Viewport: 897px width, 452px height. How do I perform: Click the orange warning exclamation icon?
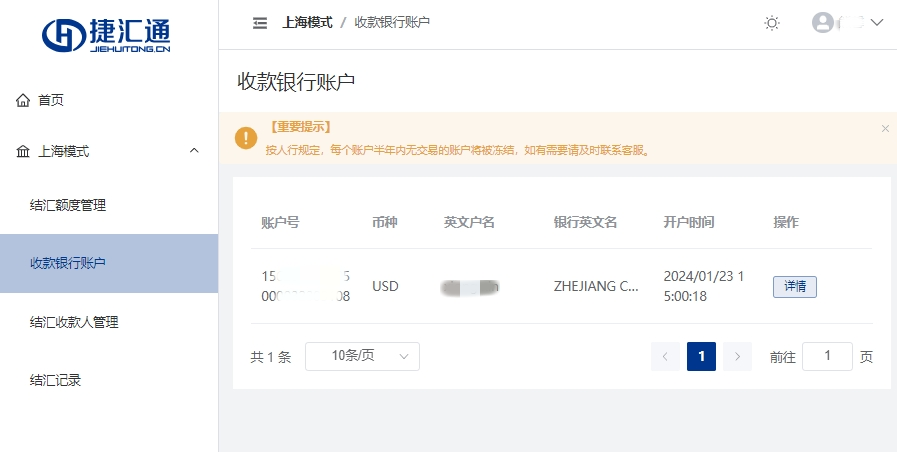click(x=246, y=138)
